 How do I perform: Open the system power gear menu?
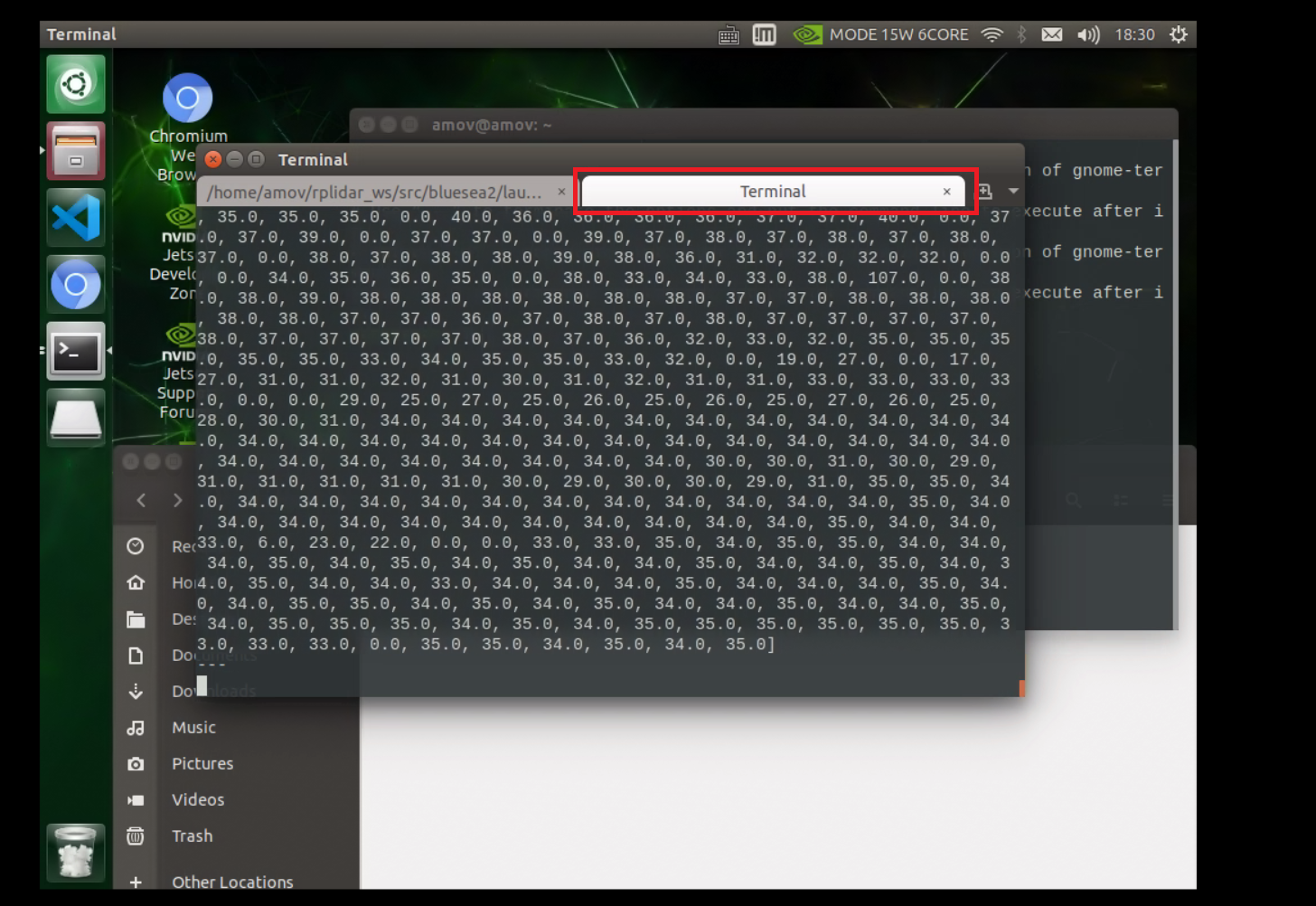pyautogui.click(x=1179, y=34)
